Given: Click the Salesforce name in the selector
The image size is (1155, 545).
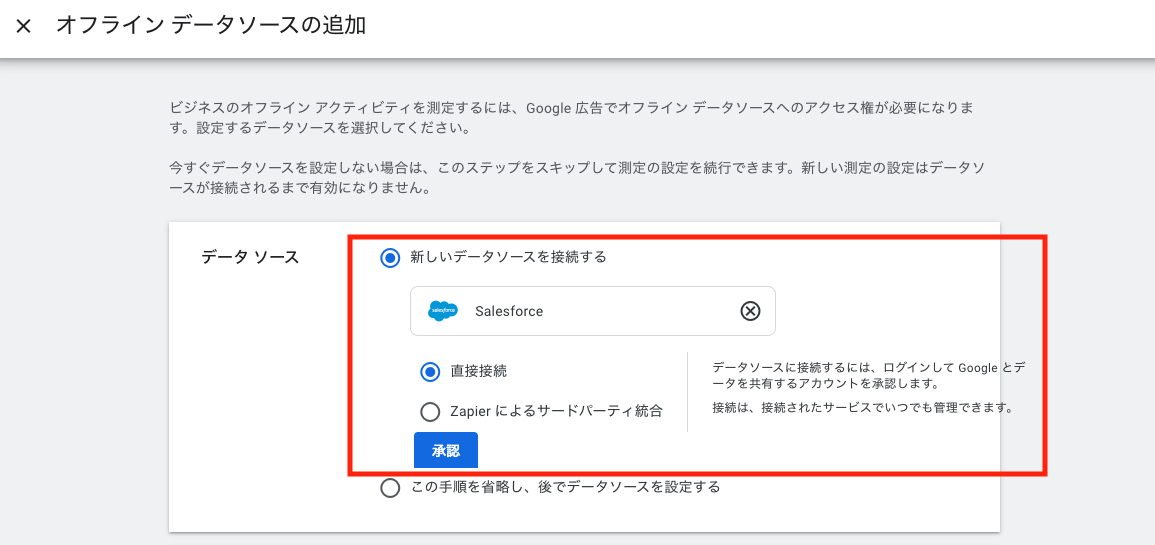Looking at the screenshot, I should pos(509,311).
